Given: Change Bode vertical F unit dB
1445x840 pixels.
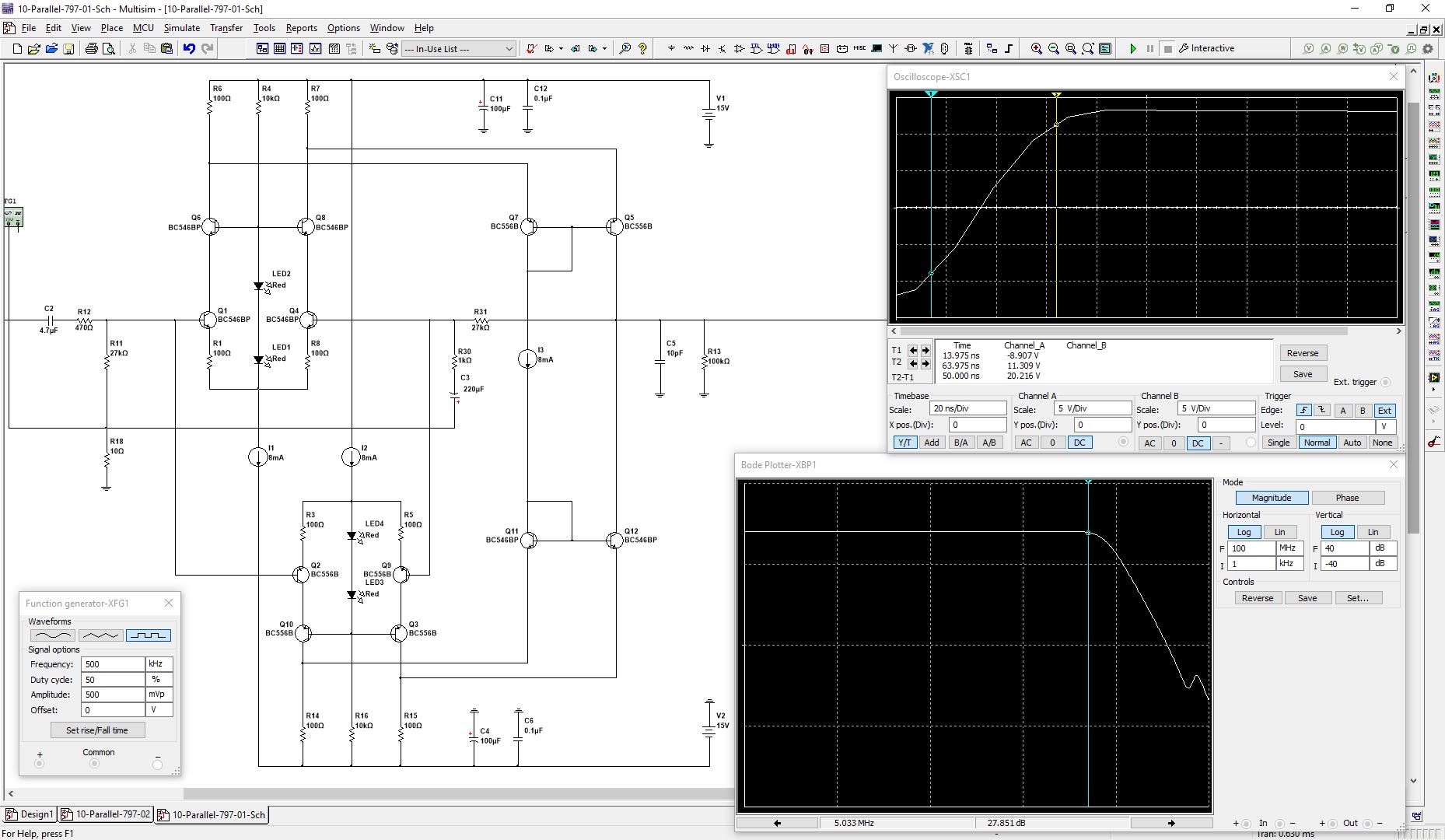Looking at the screenshot, I should click(1383, 548).
